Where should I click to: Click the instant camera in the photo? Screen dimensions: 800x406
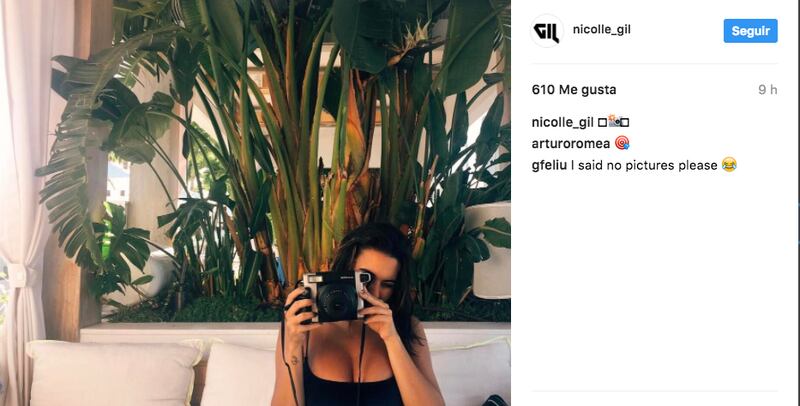(x=332, y=296)
